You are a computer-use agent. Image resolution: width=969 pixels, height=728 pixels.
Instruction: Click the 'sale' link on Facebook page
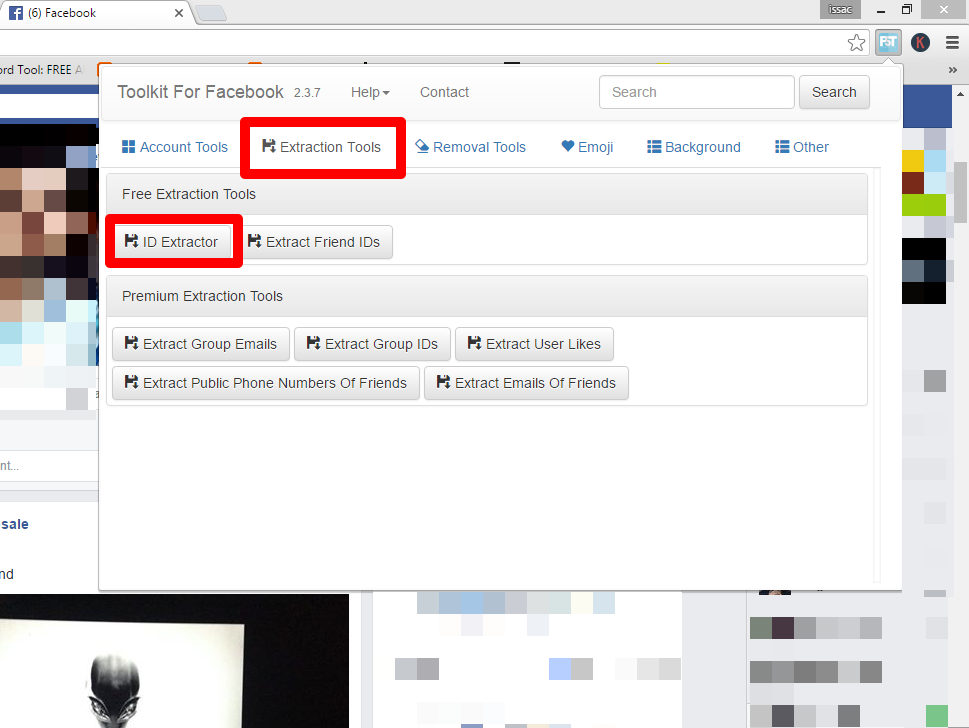14,524
